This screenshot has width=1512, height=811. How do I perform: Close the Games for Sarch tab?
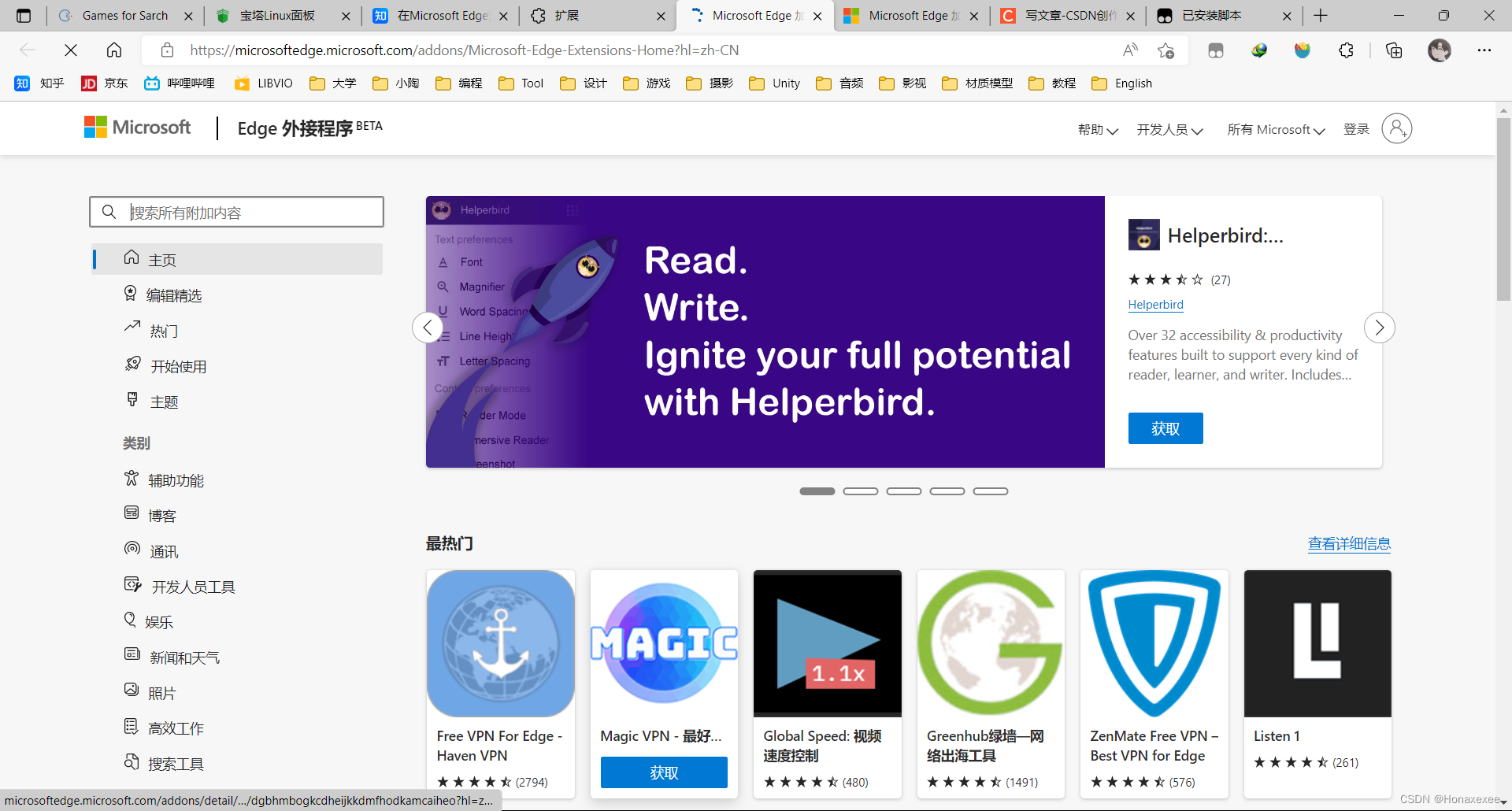click(x=188, y=16)
